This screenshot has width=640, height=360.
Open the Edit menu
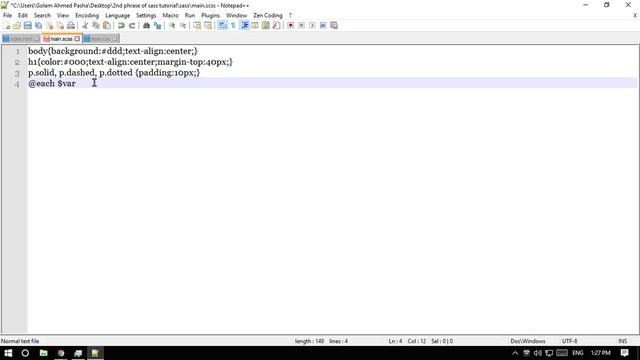coord(23,15)
